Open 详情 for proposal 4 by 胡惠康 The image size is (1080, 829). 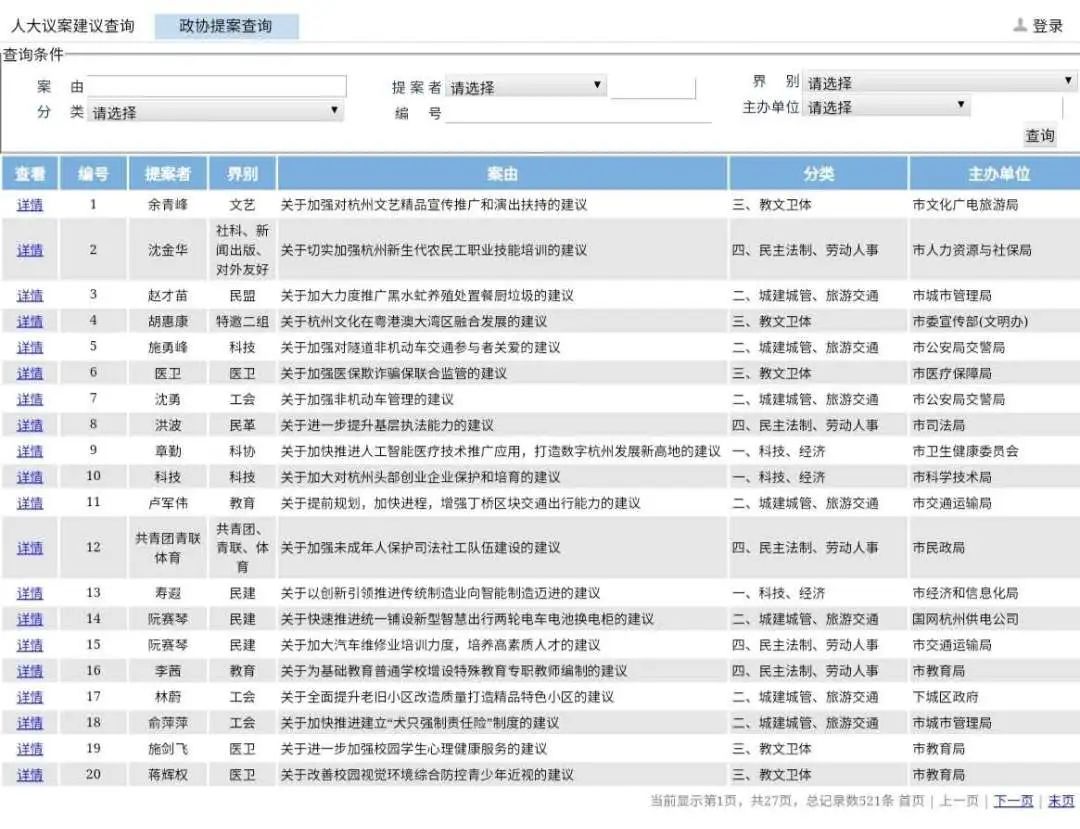30,322
